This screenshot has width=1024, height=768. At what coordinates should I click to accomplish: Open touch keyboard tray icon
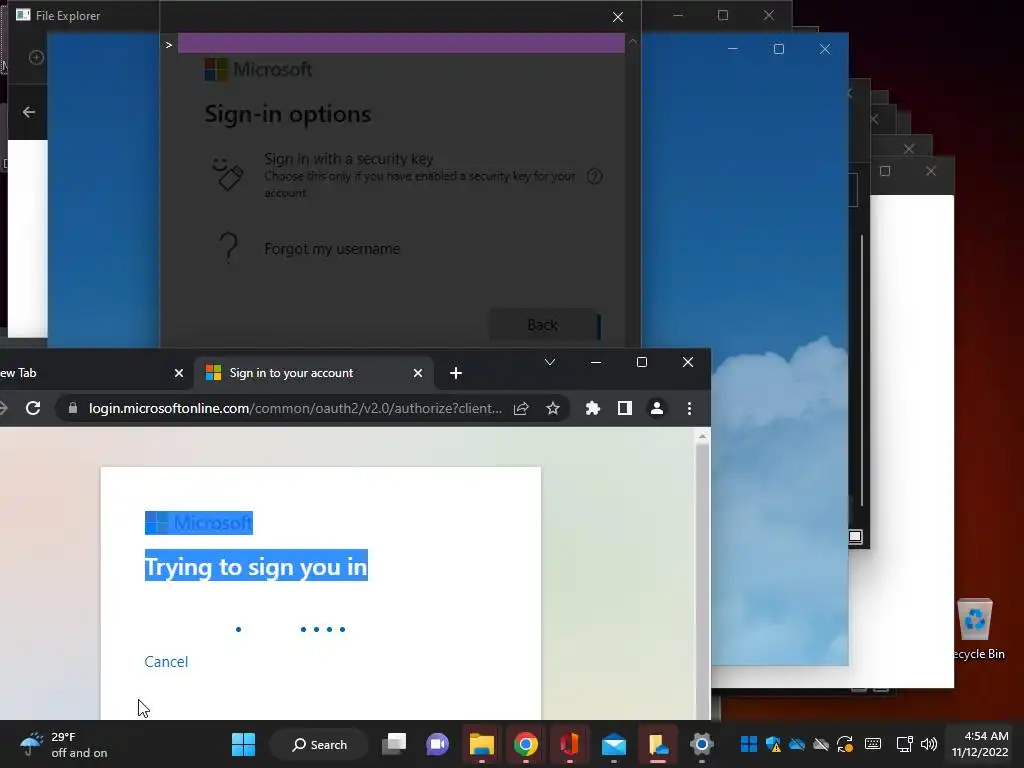pyautogui.click(x=873, y=744)
